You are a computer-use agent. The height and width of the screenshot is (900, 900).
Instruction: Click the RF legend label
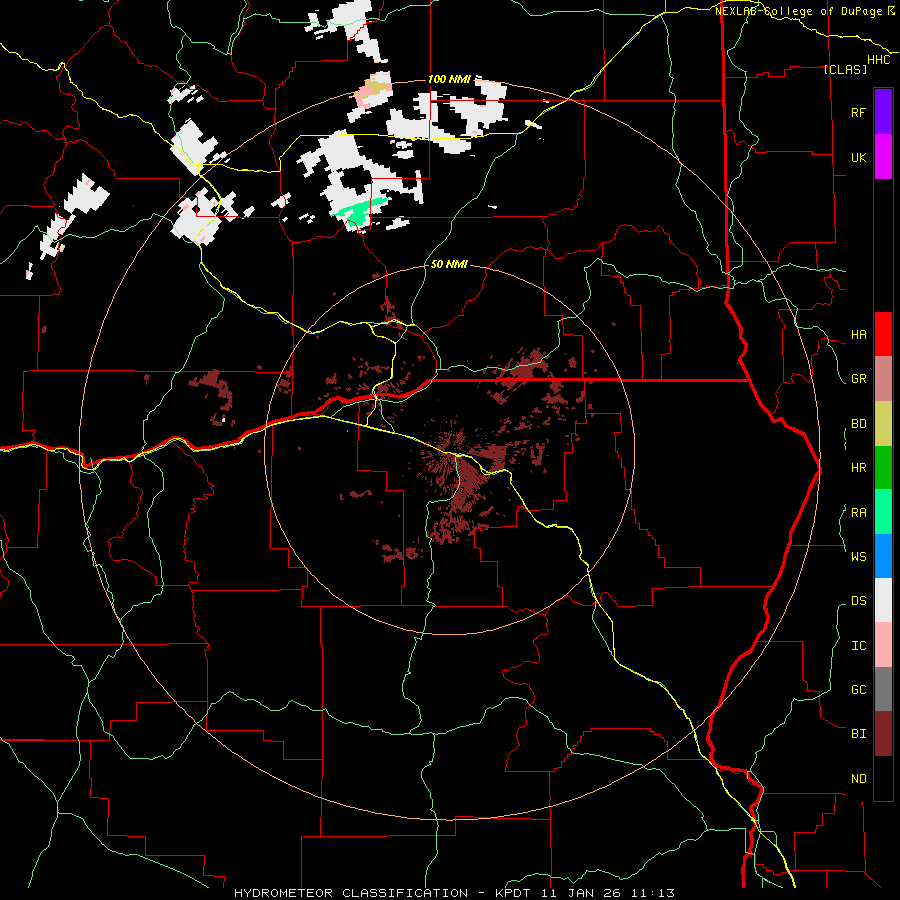[x=858, y=112]
